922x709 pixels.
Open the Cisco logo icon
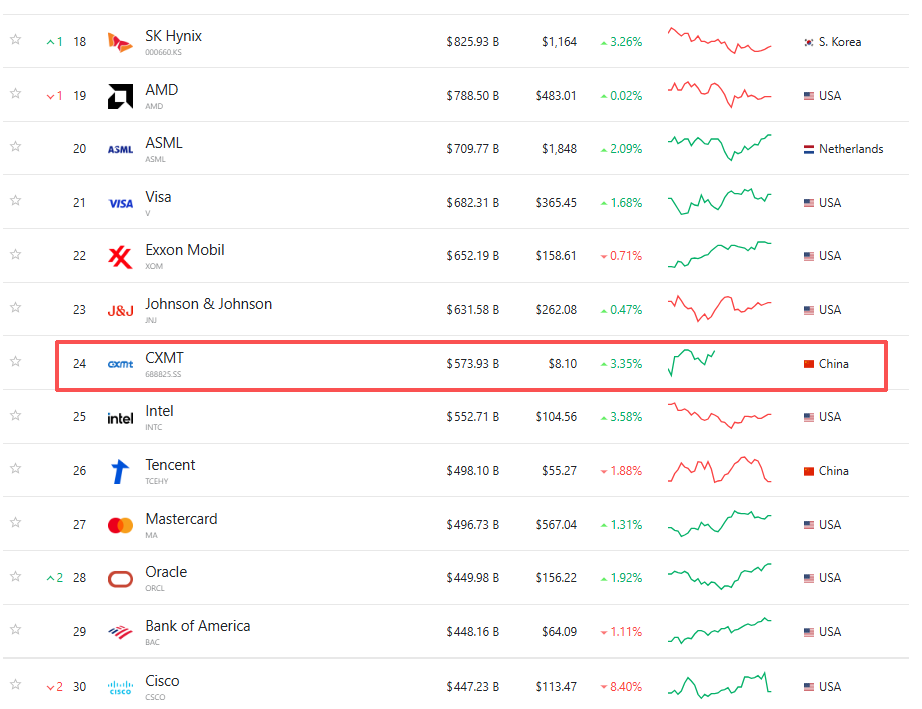pos(120,687)
